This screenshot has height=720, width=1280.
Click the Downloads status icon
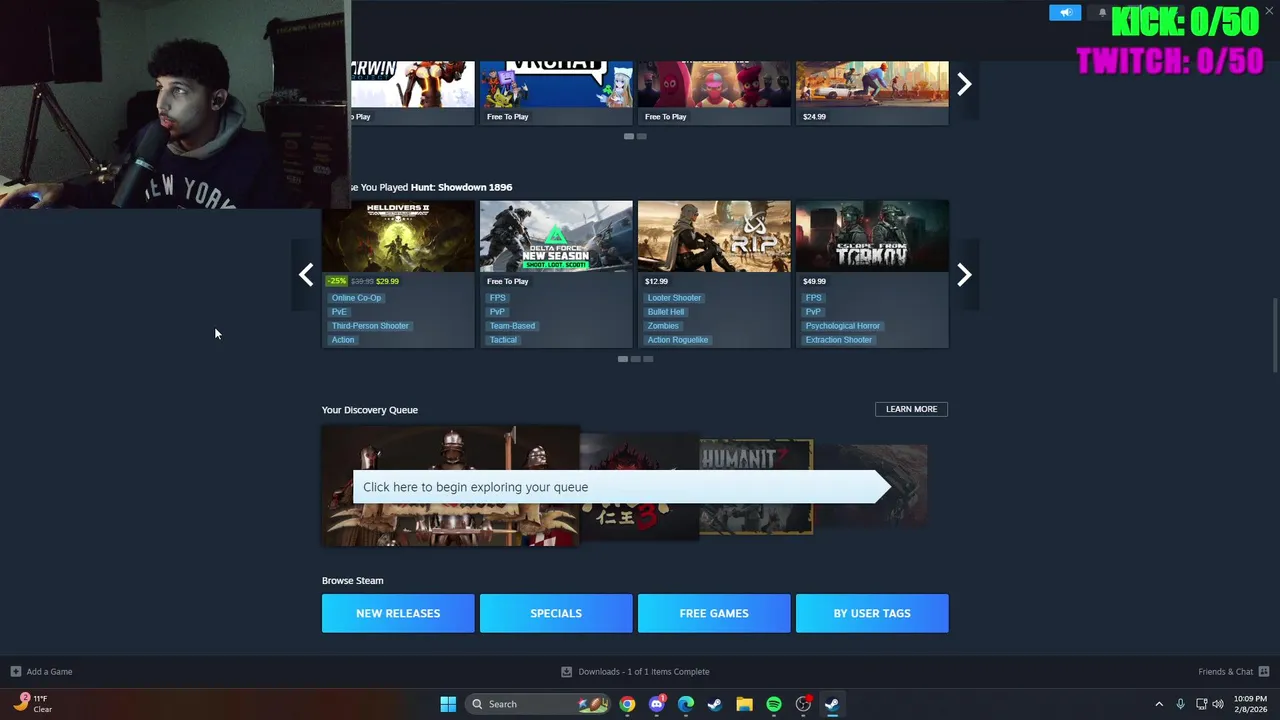point(566,671)
